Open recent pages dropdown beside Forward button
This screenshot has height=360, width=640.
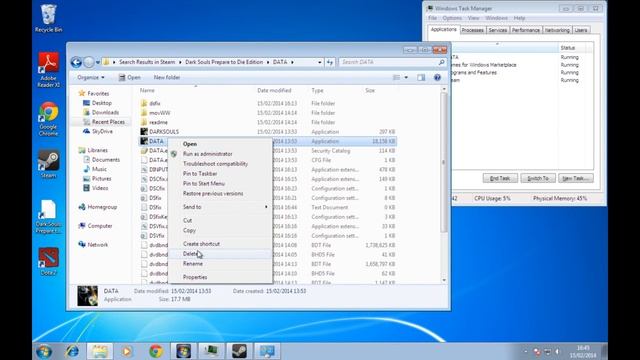(x=98, y=62)
